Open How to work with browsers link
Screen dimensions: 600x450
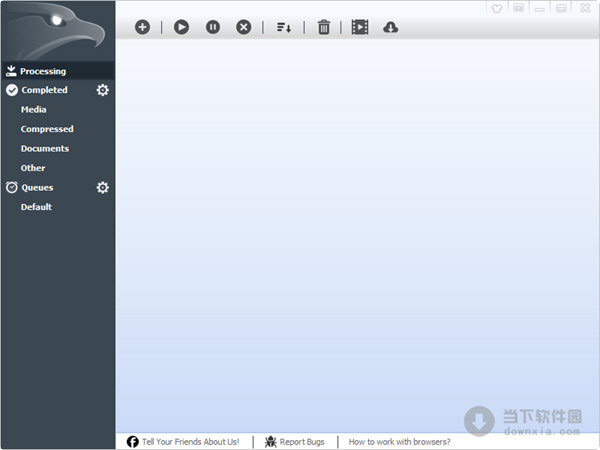(399, 442)
